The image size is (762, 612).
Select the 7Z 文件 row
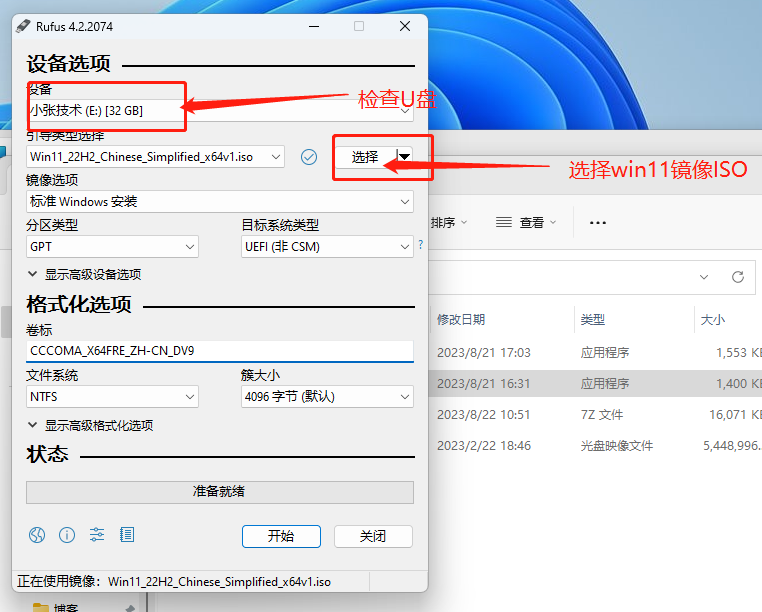point(595,415)
